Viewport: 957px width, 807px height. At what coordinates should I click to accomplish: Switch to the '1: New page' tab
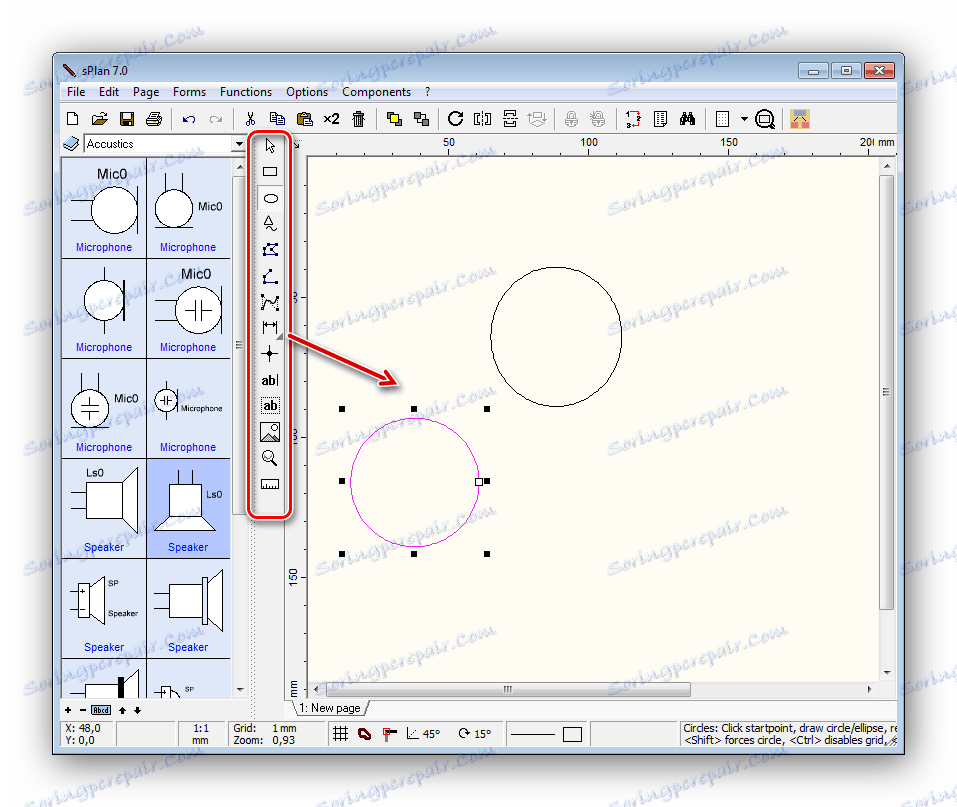point(330,708)
